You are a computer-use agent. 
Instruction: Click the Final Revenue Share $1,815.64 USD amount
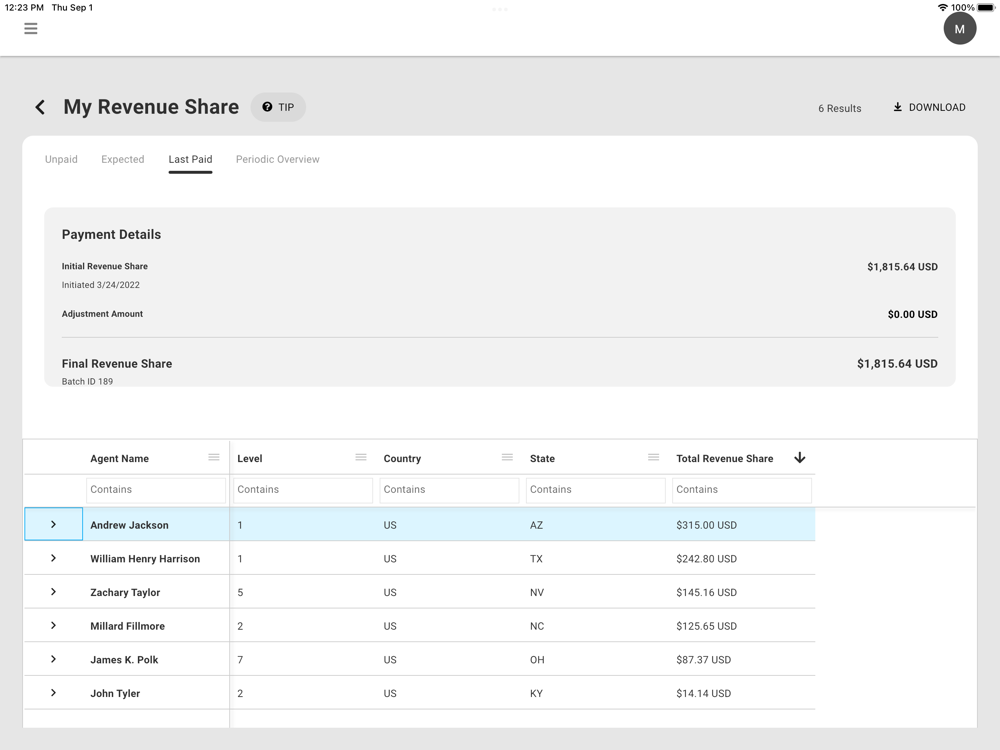point(897,364)
